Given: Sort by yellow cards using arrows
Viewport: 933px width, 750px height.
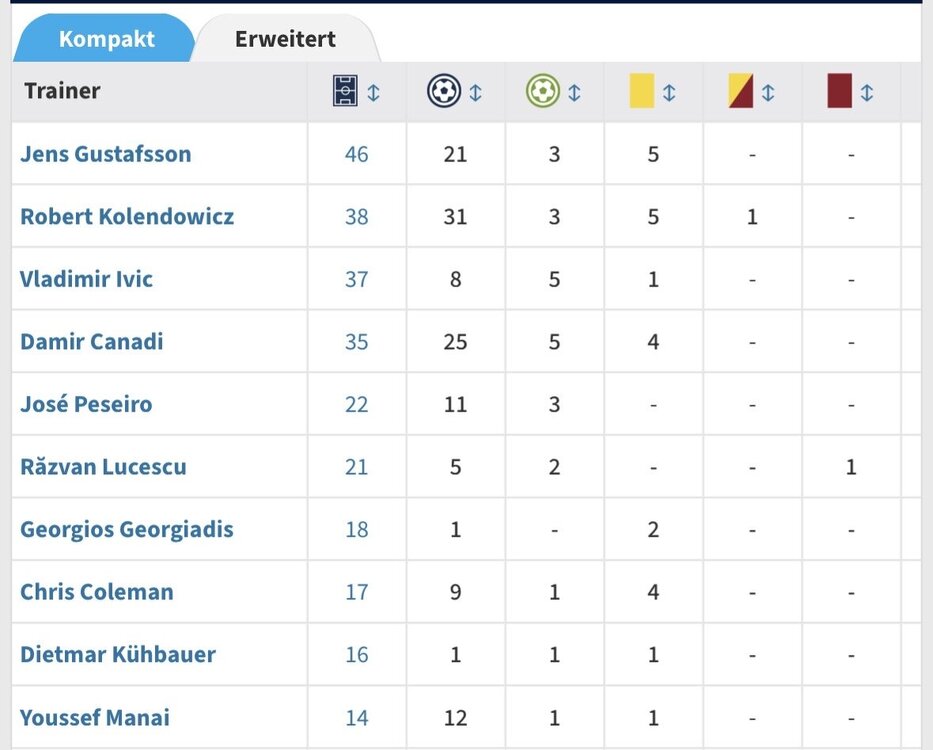Looking at the screenshot, I should (x=669, y=93).
